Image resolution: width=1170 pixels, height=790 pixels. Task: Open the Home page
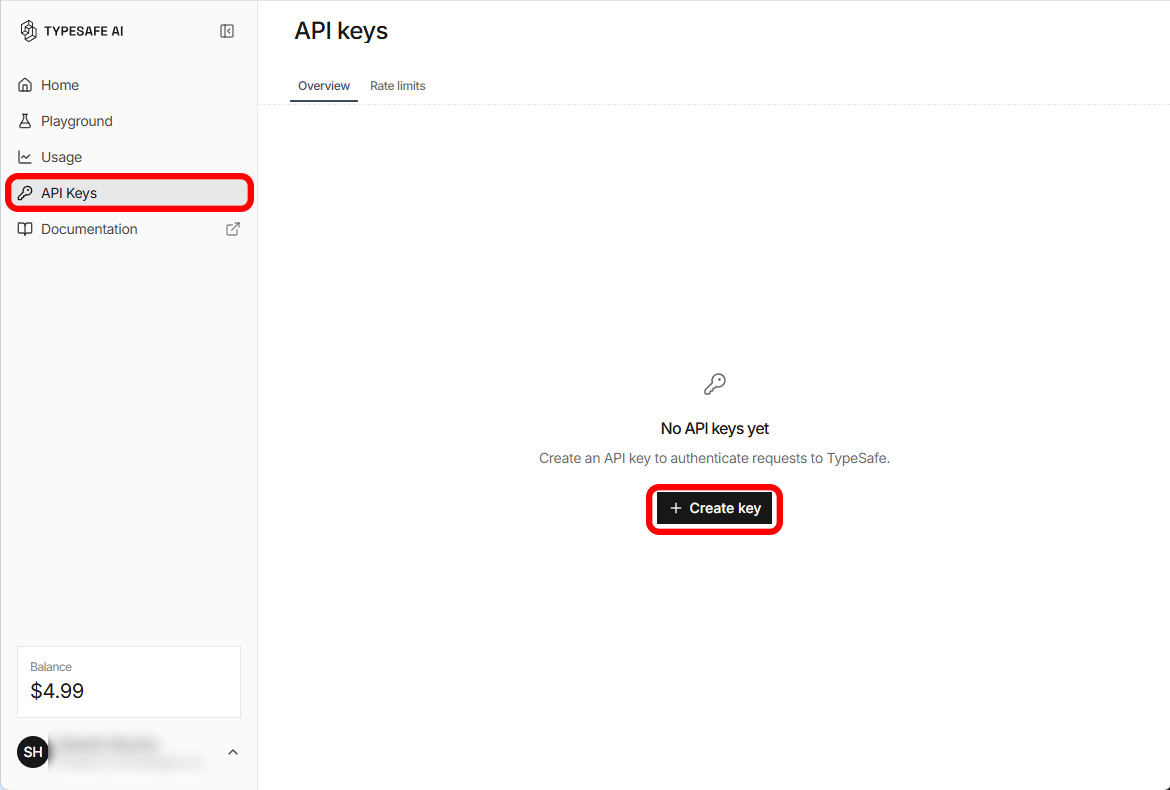point(129,85)
